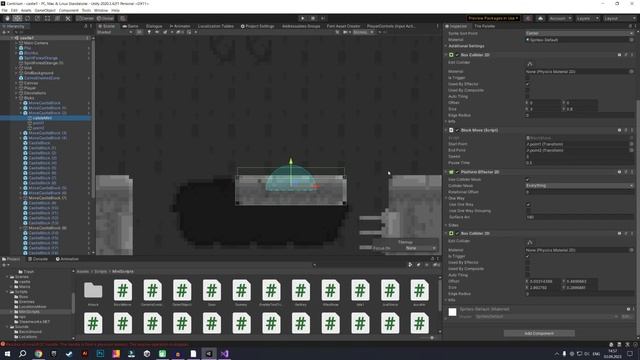Viewport: 640px width, 360px height.
Task: Toggle Center pivot mode button
Action: 85,18
